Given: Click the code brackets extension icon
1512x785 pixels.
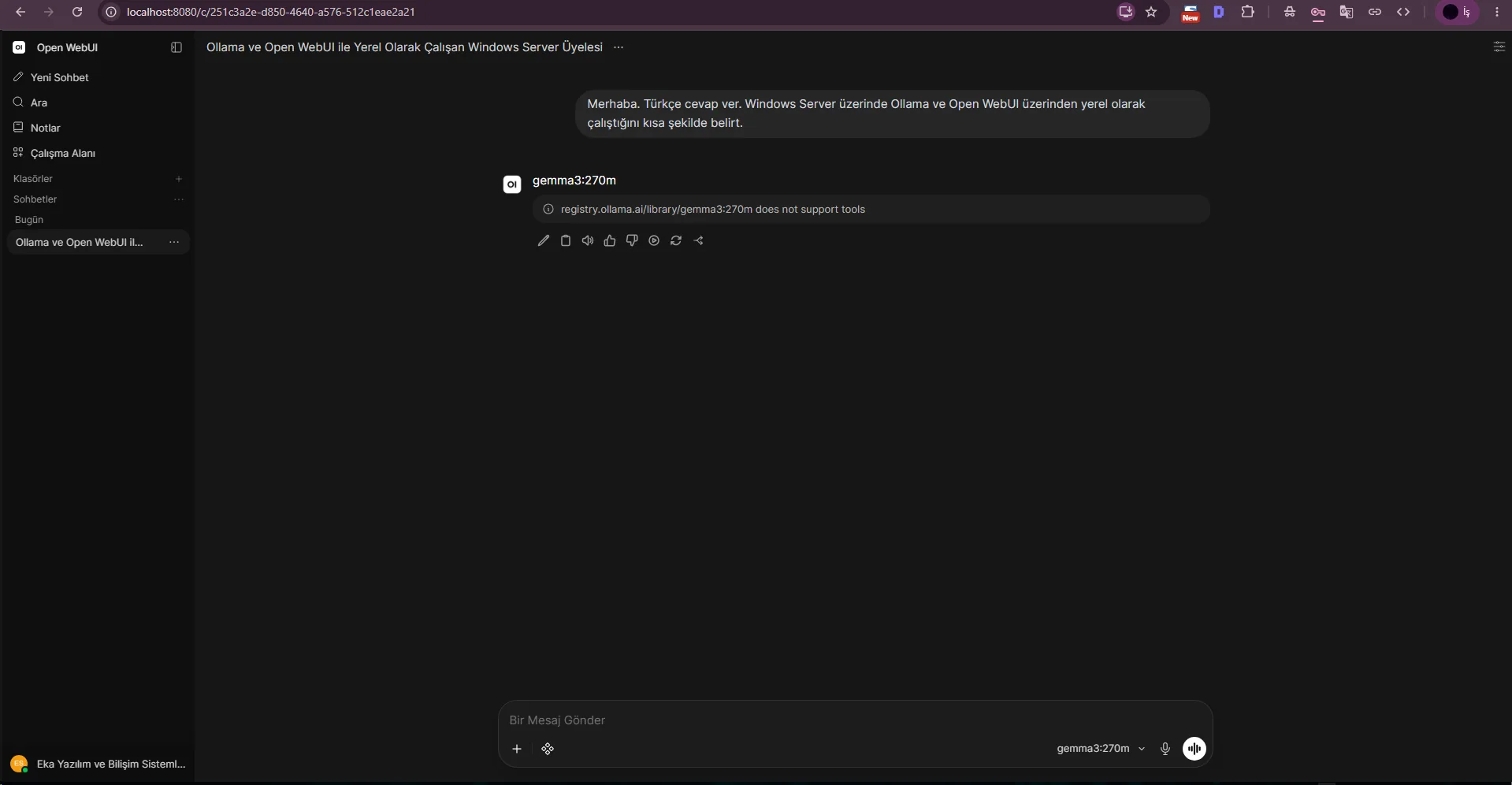Looking at the screenshot, I should point(1403,12).
